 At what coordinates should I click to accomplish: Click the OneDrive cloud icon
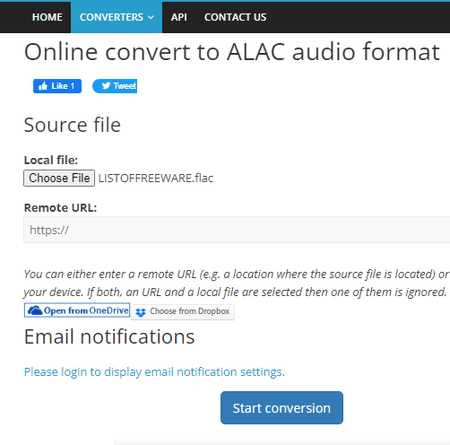tap(35, 311)
